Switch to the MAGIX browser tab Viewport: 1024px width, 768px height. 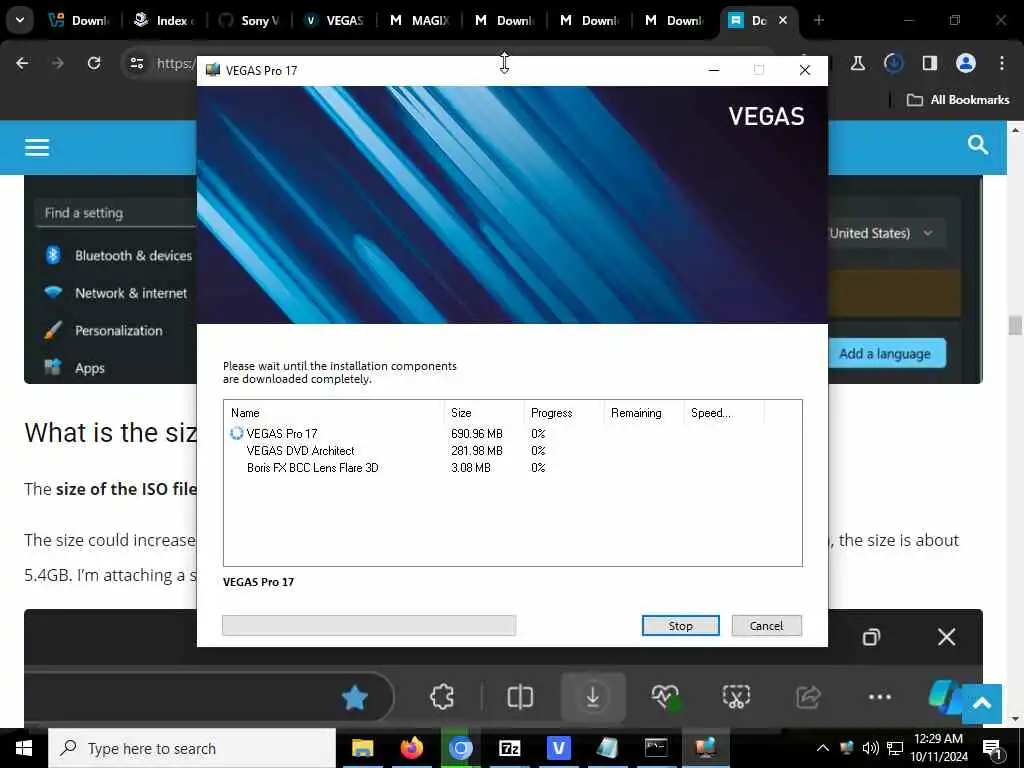point(419,20)
